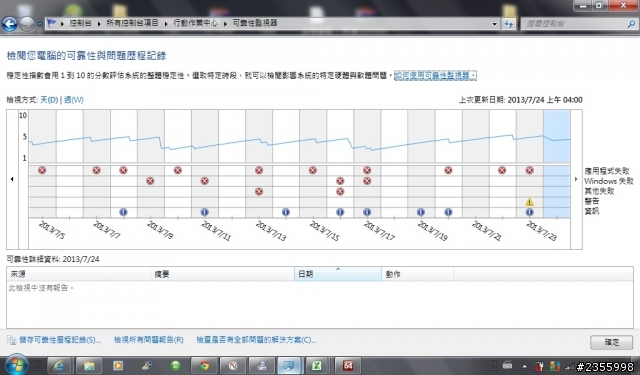
Task: Sort details by 來源 column header
Action: [78, 274]
